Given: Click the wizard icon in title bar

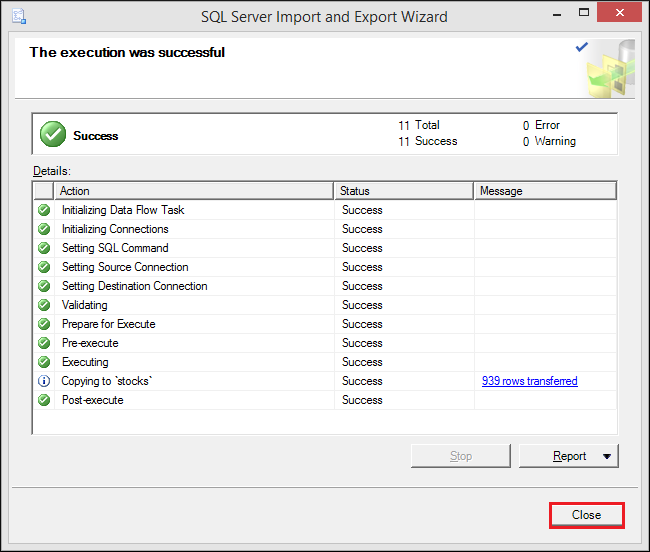Looking at the screenshot, I should pyautogui.click(x=19, y=17).
